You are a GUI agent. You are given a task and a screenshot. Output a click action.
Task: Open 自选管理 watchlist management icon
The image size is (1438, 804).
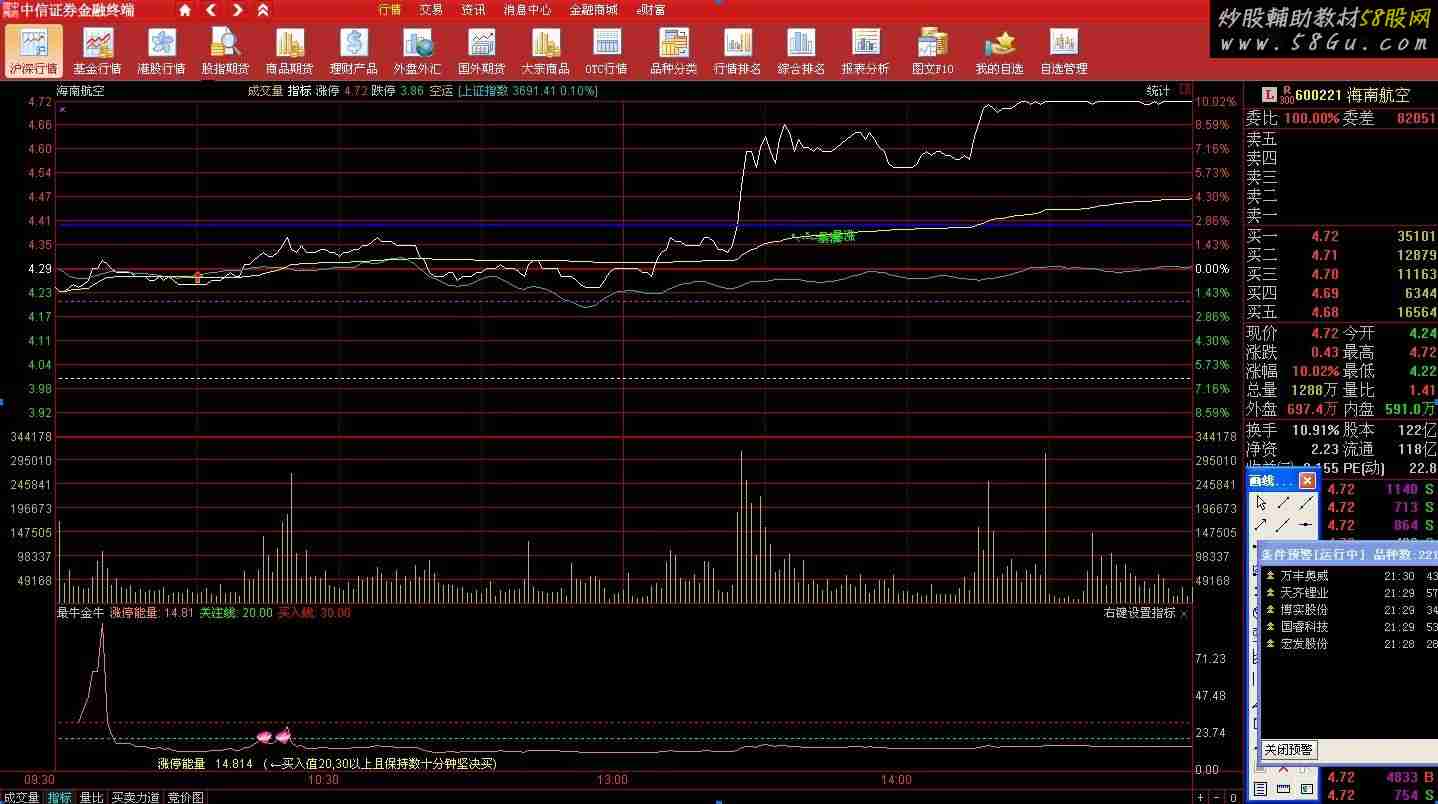click(x=1063, y=50)
